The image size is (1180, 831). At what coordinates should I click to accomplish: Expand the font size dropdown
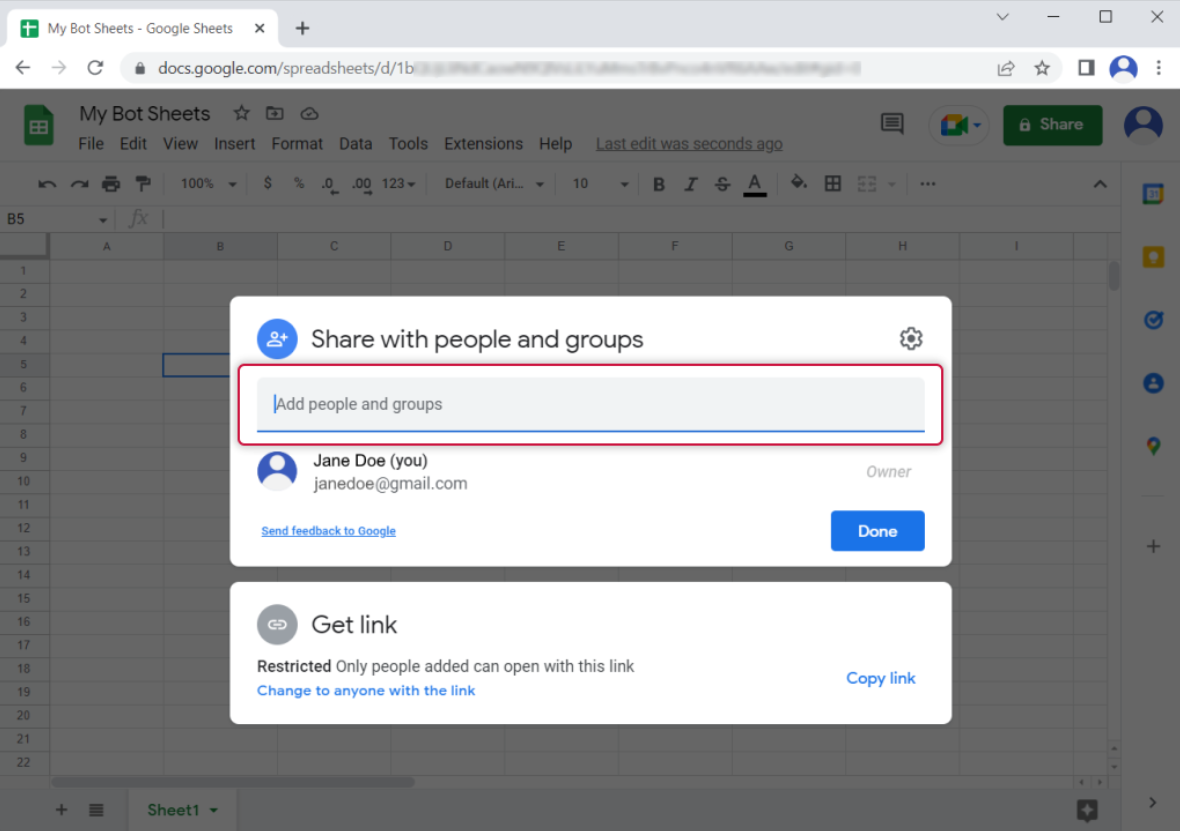click(600, 184)
